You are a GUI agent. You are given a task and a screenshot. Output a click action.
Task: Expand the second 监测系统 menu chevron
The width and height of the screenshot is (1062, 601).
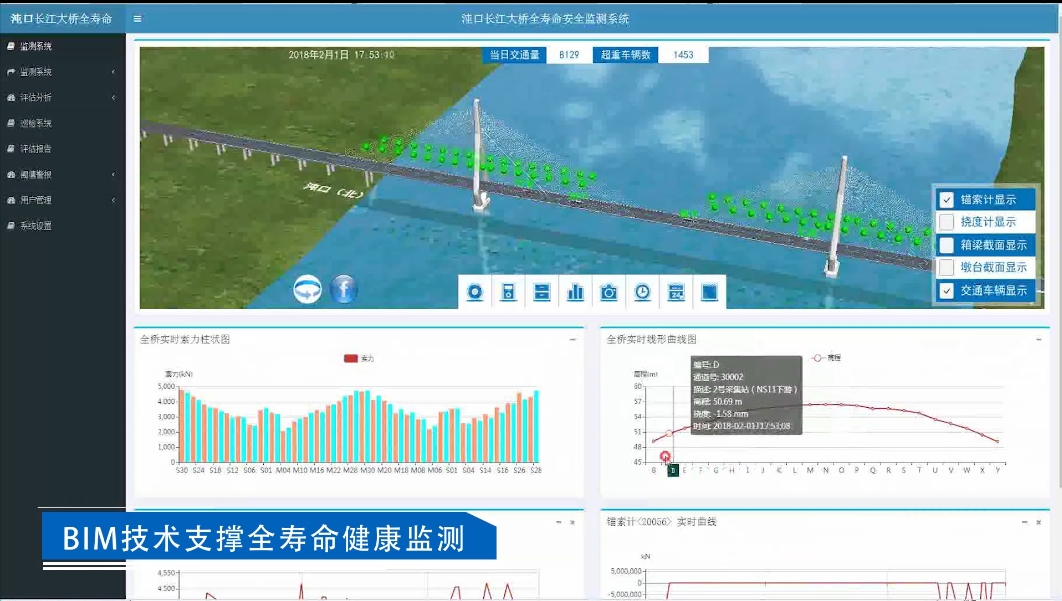coord(113,72)
